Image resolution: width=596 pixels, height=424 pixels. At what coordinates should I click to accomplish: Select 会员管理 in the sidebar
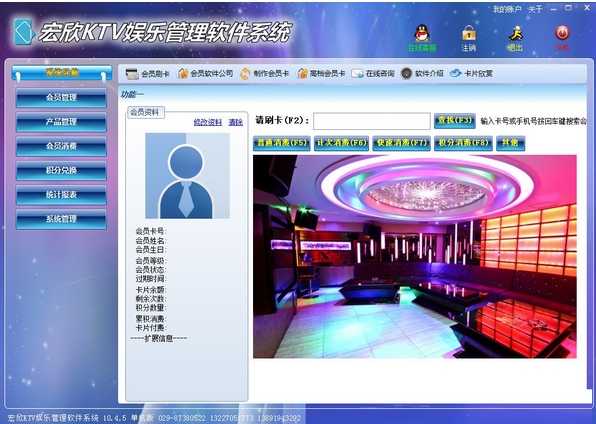click(61, 98)
